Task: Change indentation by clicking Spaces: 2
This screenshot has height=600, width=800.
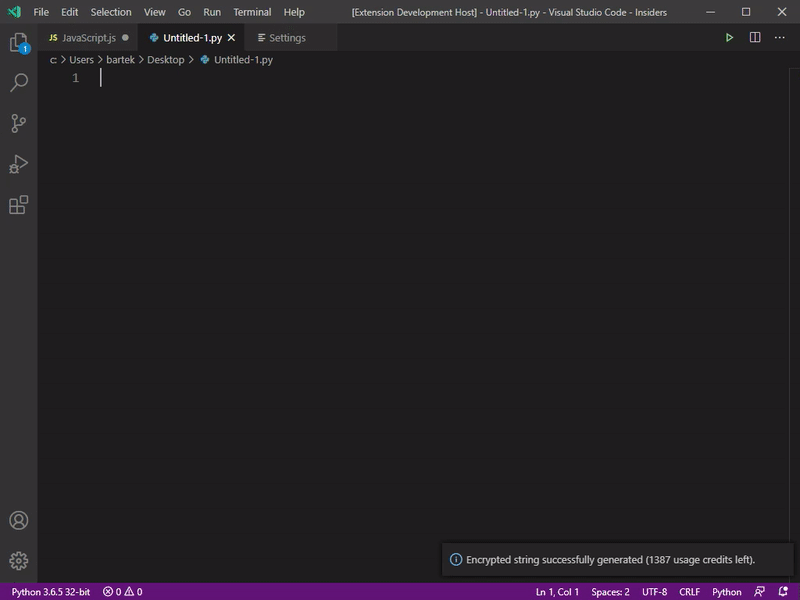Action: [x=612, y=591]
